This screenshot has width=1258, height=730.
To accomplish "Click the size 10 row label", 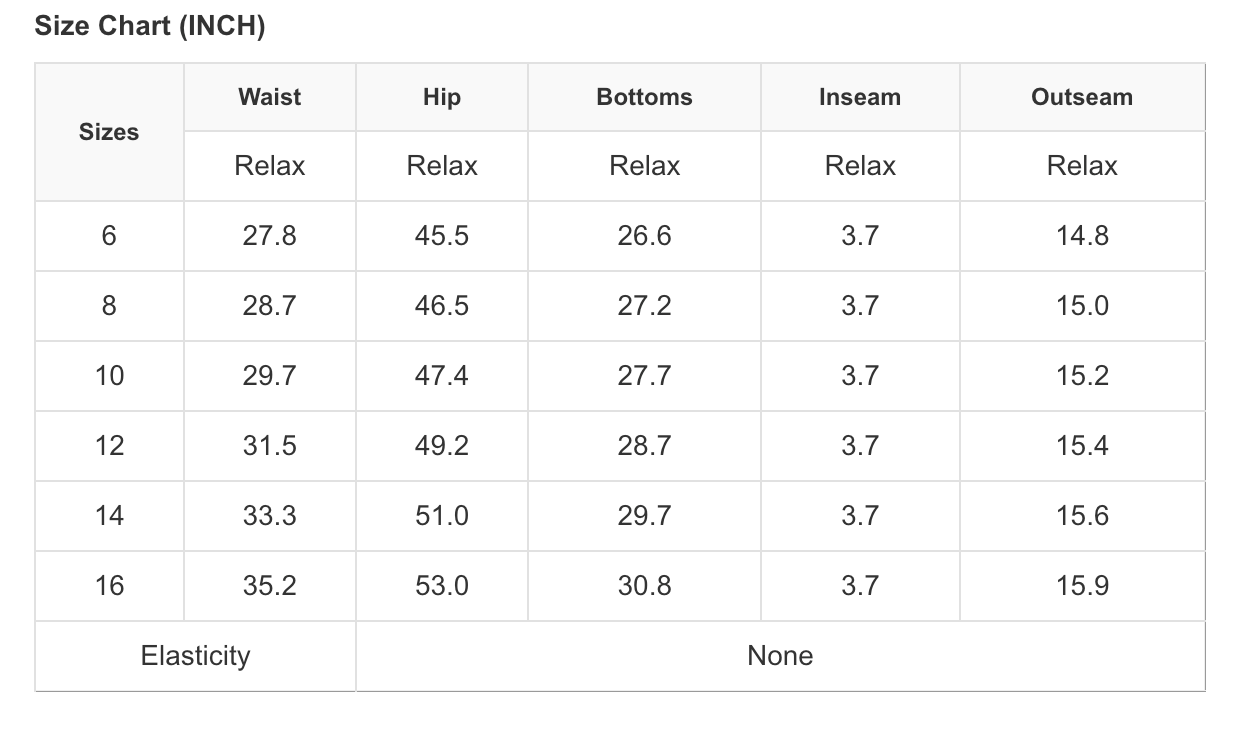I will click(x=109, y=376).
